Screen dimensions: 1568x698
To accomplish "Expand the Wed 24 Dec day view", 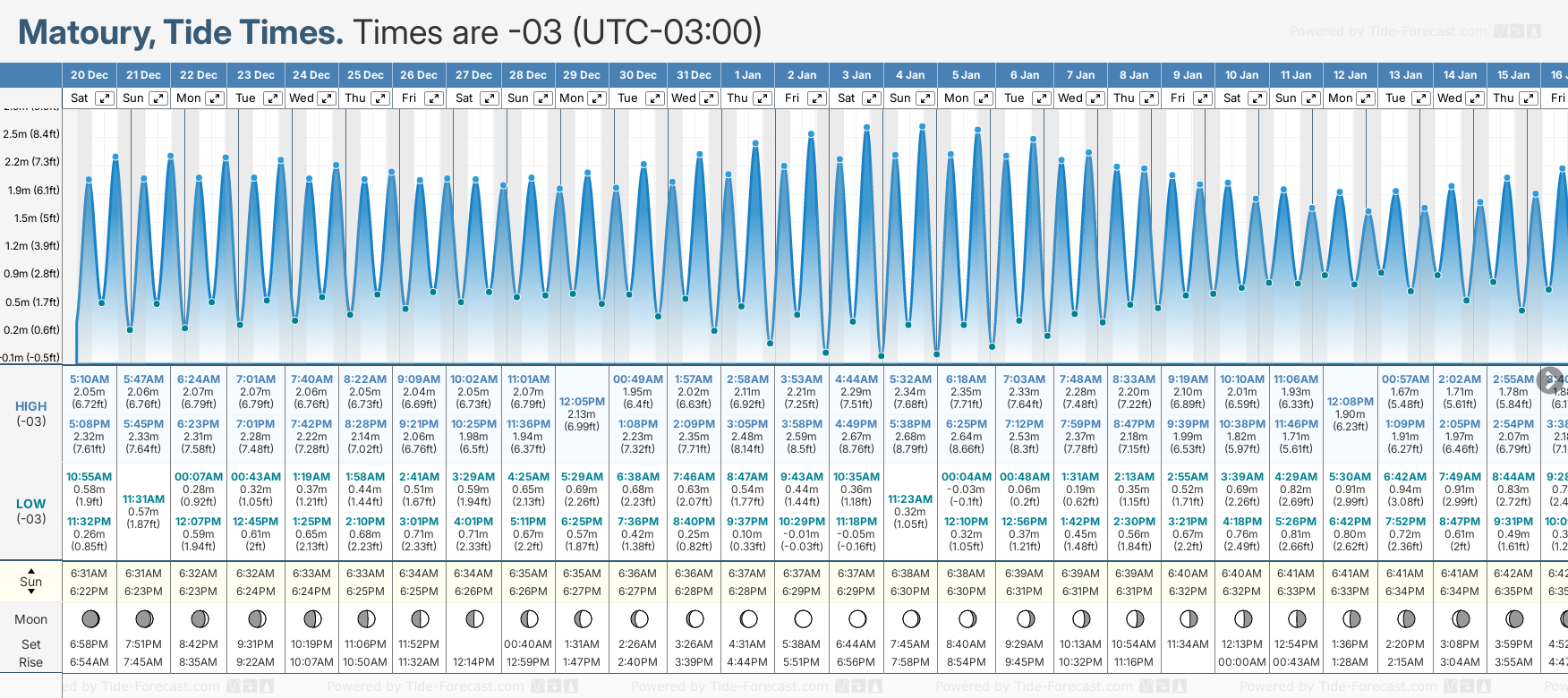I will tap(327, 98).
